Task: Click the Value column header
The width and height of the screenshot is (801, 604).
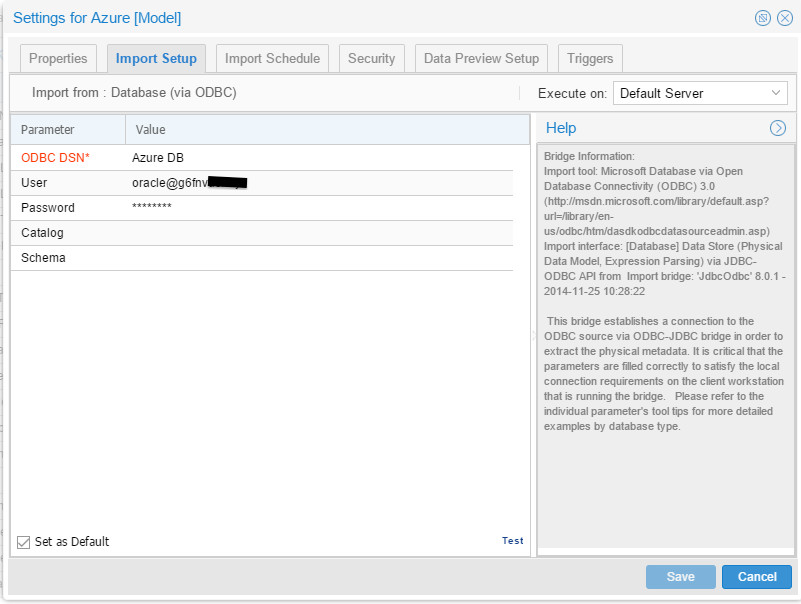Action: [327, 130]
